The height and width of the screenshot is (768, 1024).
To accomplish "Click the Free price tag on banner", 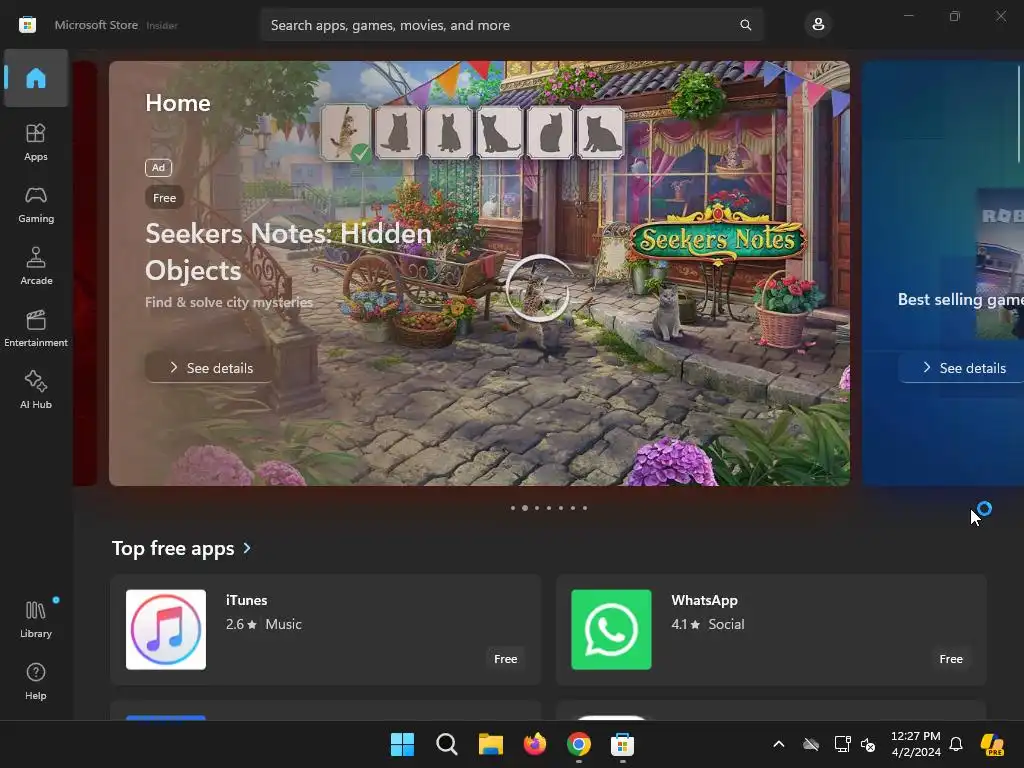I will 165,198.
